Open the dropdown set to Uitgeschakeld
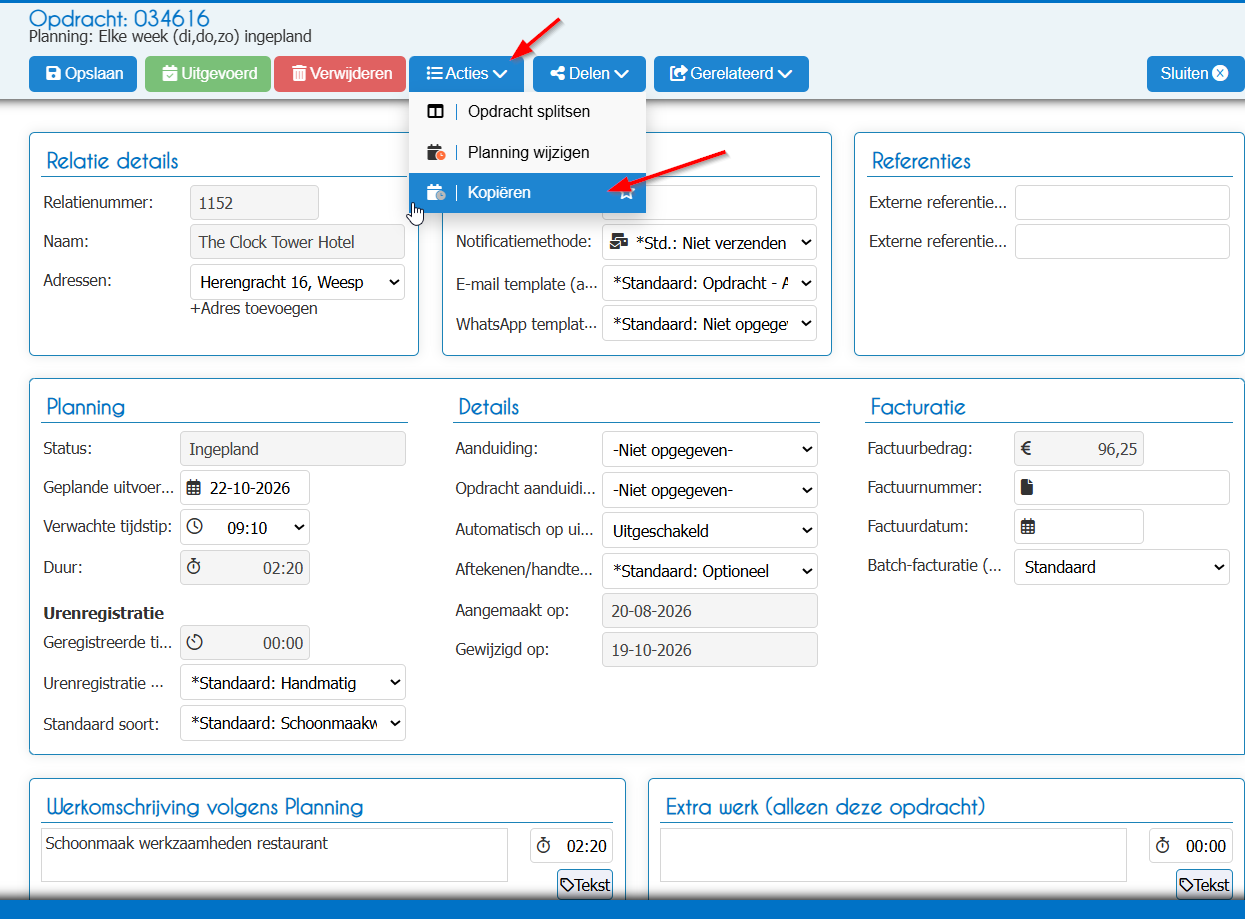Image resolution: width=1245 pixels, height=919 pixels. (x=709, y=531)
